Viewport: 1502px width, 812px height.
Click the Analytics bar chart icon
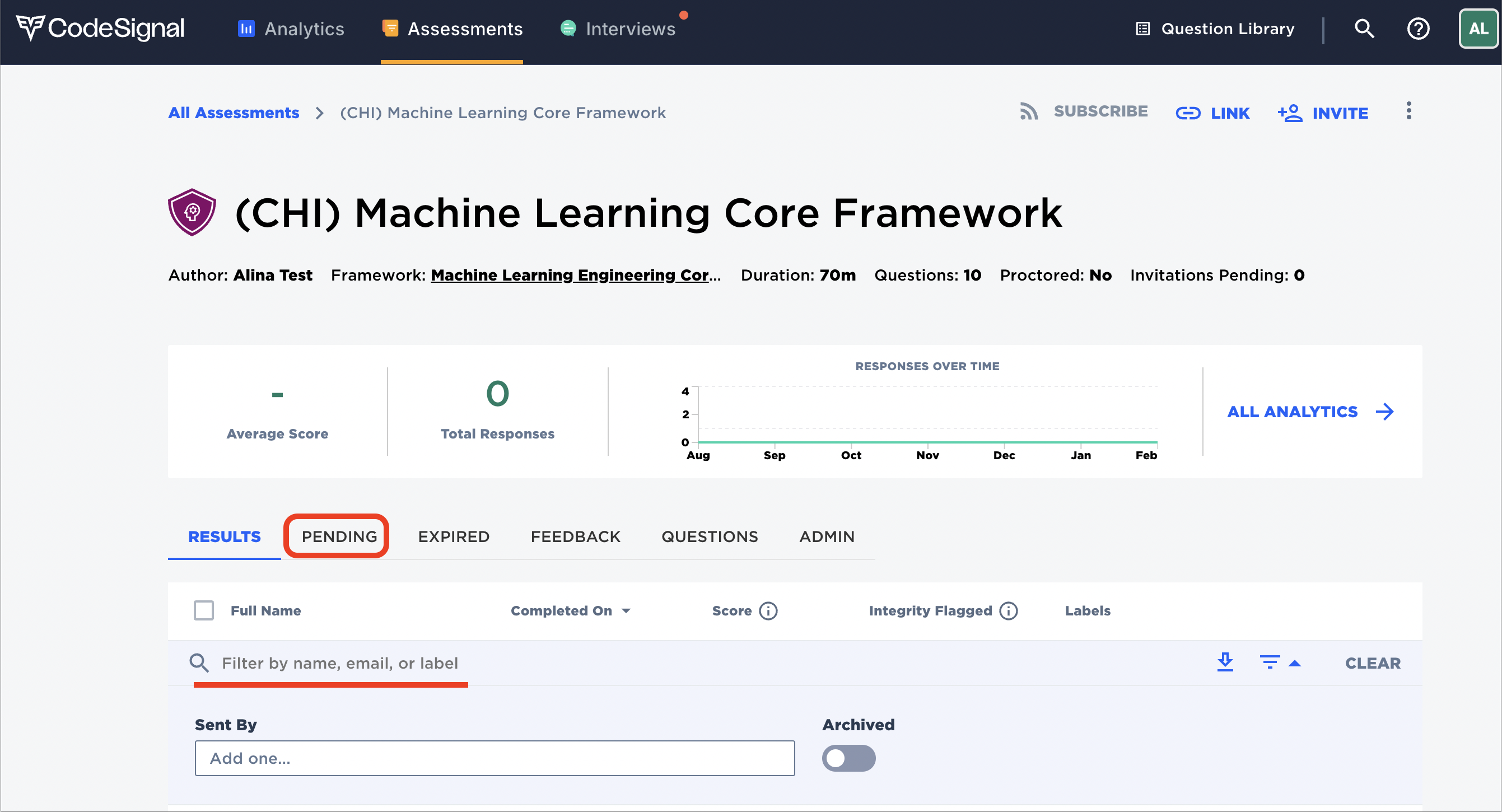246,29
